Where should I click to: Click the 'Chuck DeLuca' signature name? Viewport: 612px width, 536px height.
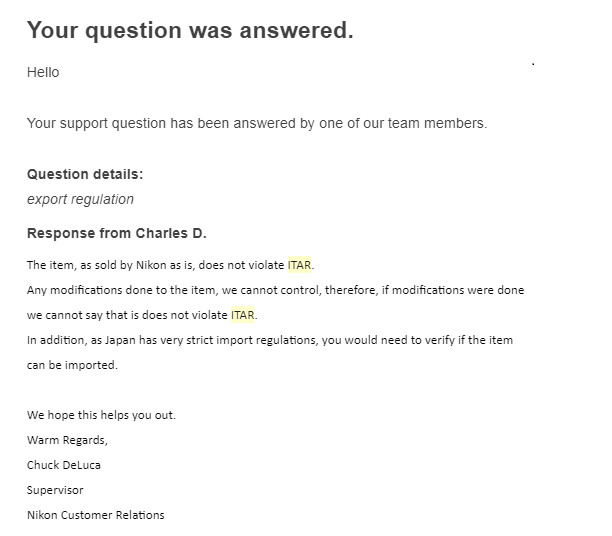[64, 465]
